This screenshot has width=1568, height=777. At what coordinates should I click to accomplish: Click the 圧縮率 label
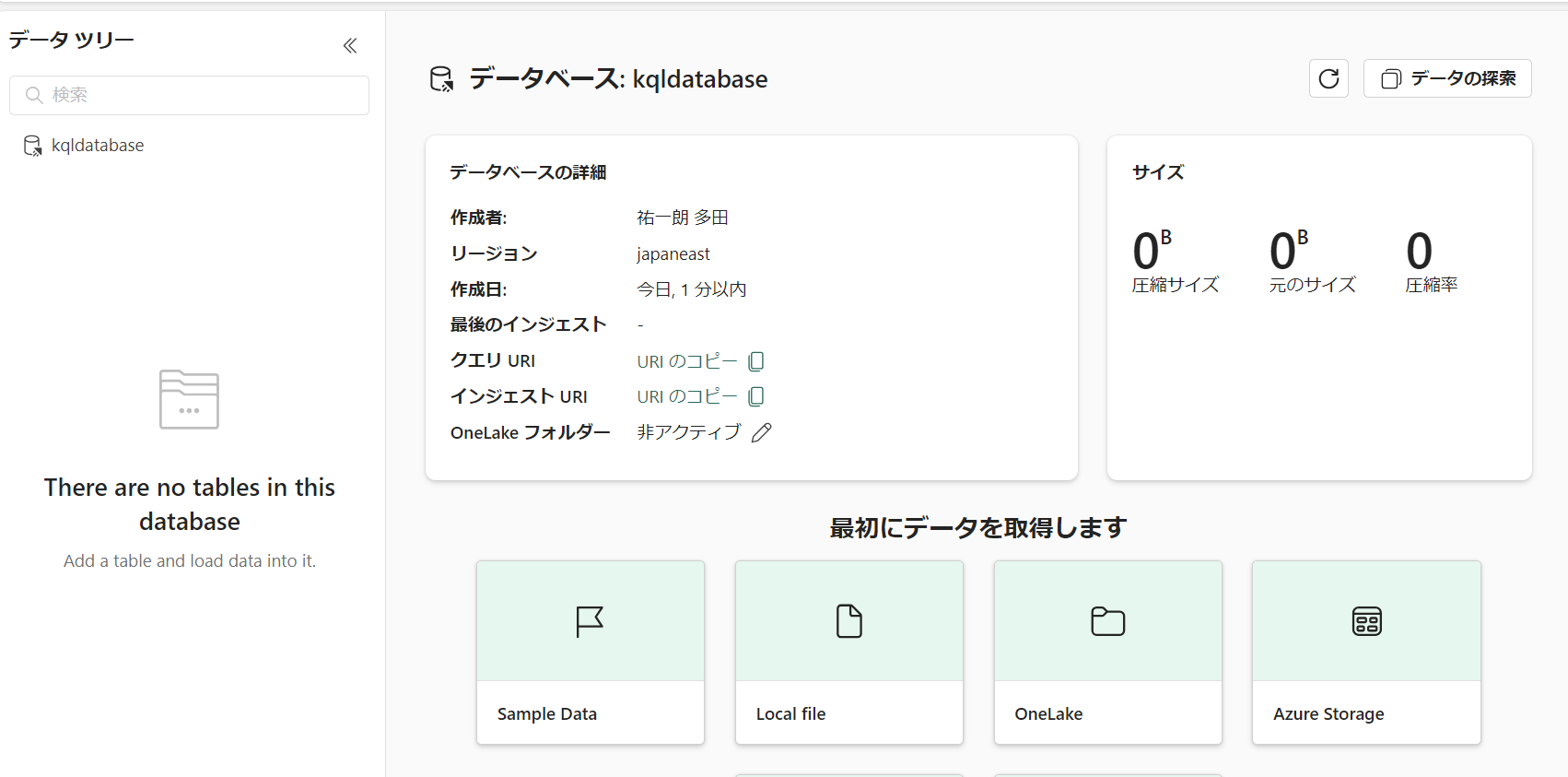1432,285
